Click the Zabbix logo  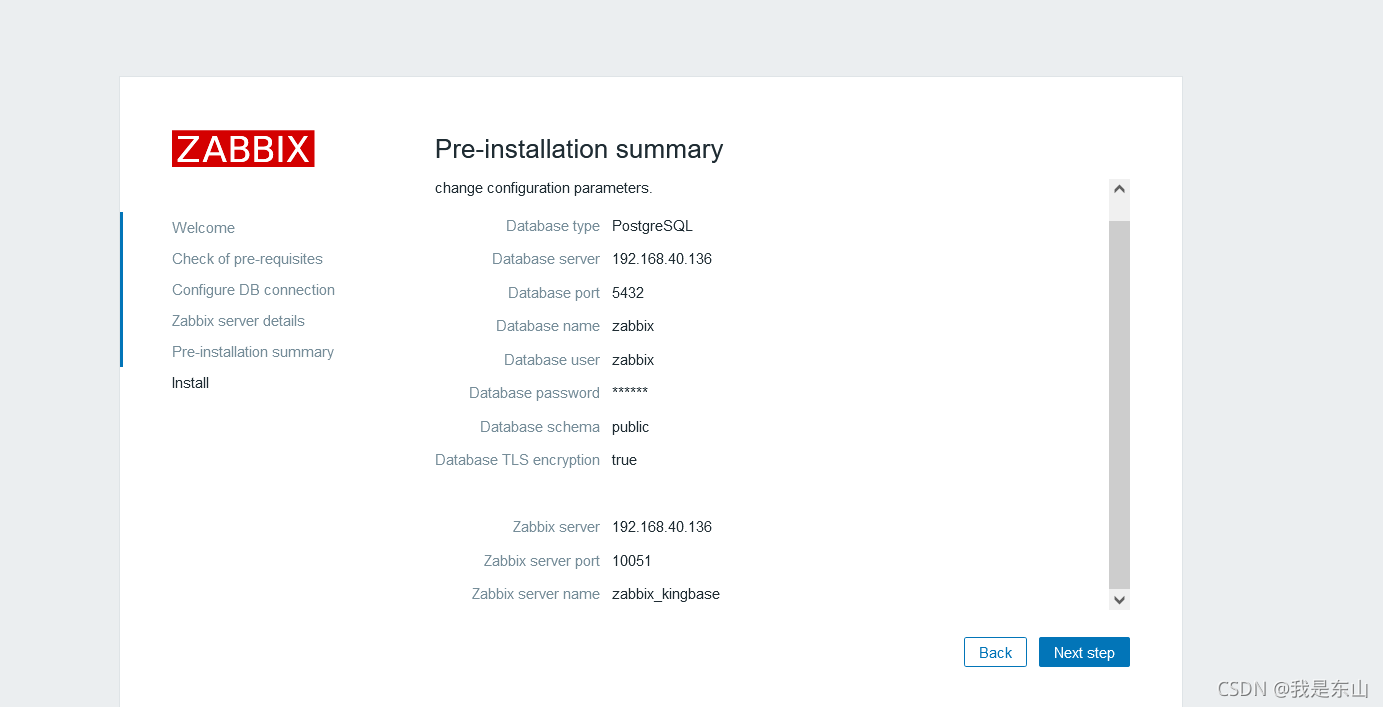pyautogui.click(x=243, y=148)
